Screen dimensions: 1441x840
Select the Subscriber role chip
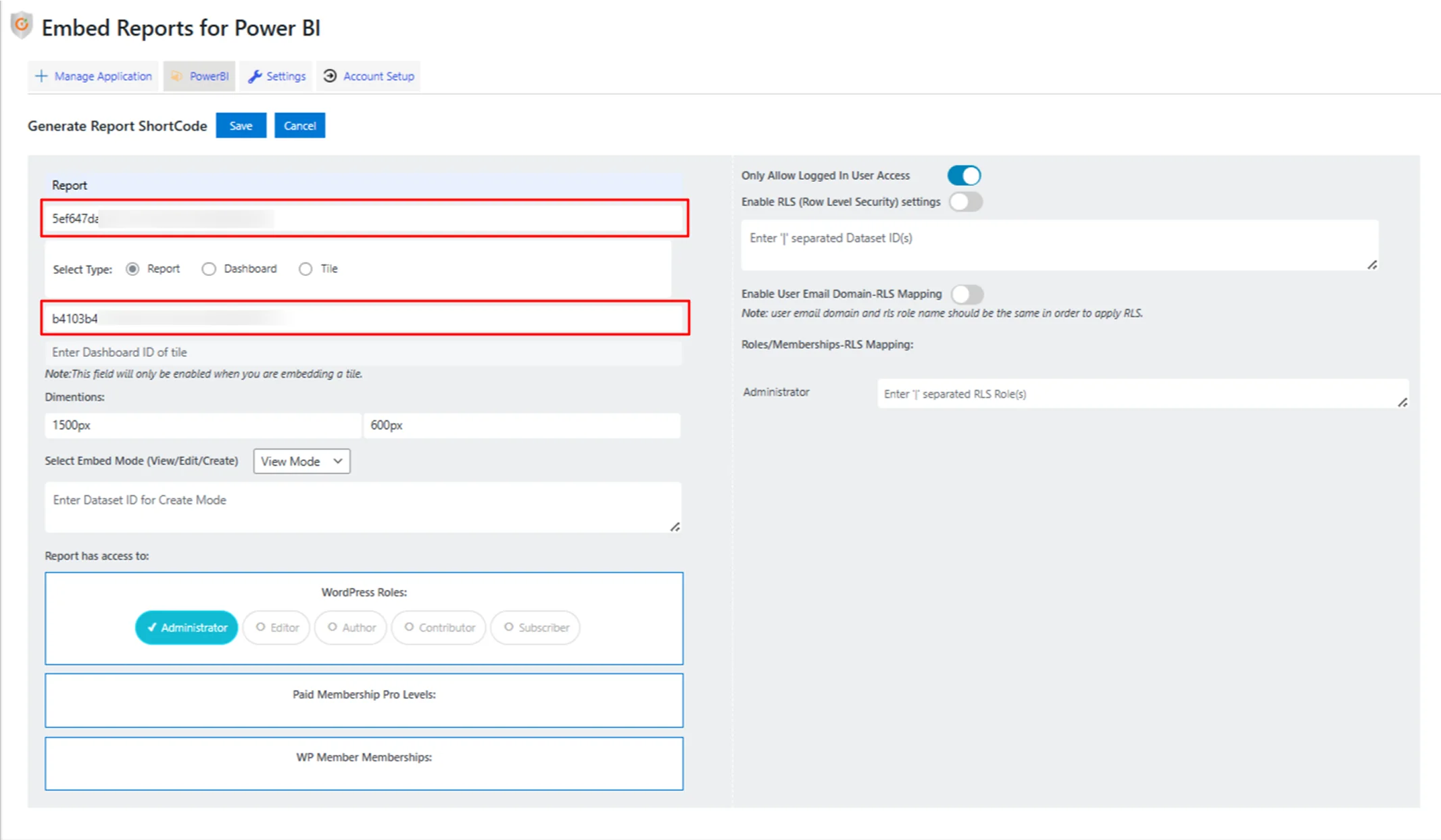click(x=535, y=628)
